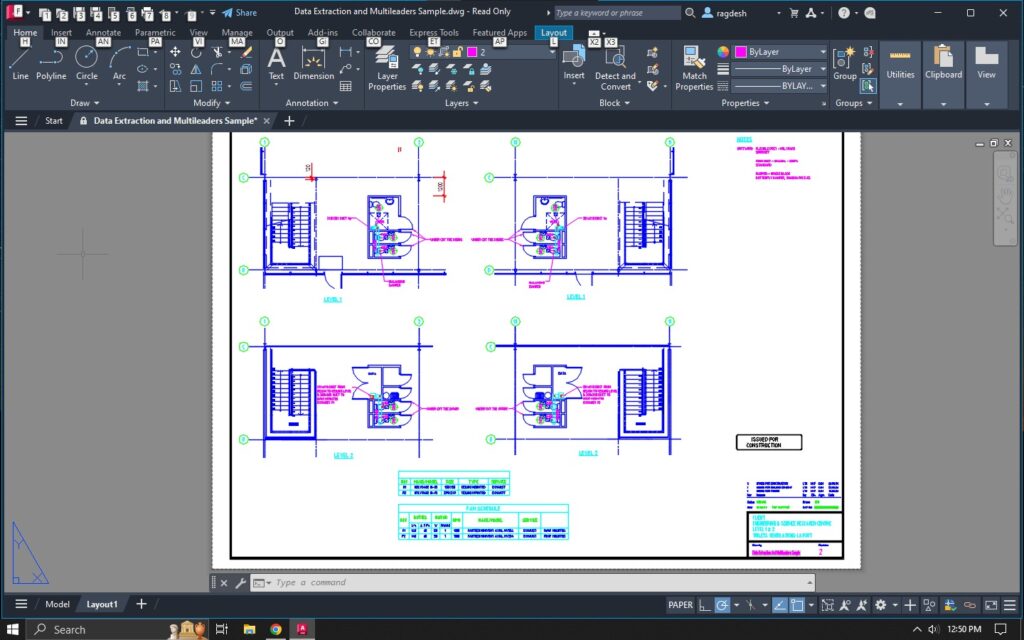
Task: Create a Group of objects
Action: tap(844, 65)
